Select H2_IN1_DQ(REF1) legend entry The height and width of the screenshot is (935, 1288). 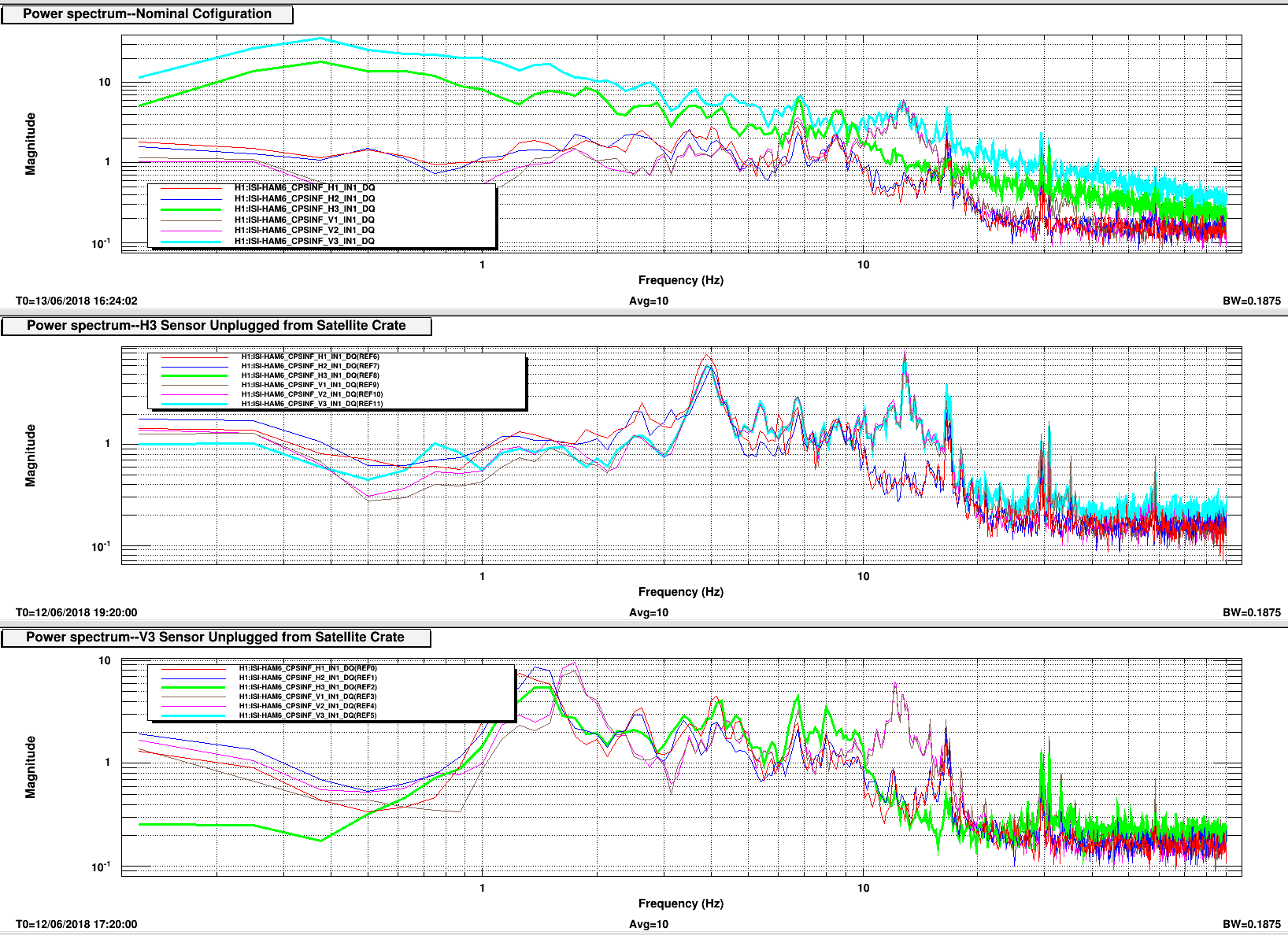click(308, 678)
